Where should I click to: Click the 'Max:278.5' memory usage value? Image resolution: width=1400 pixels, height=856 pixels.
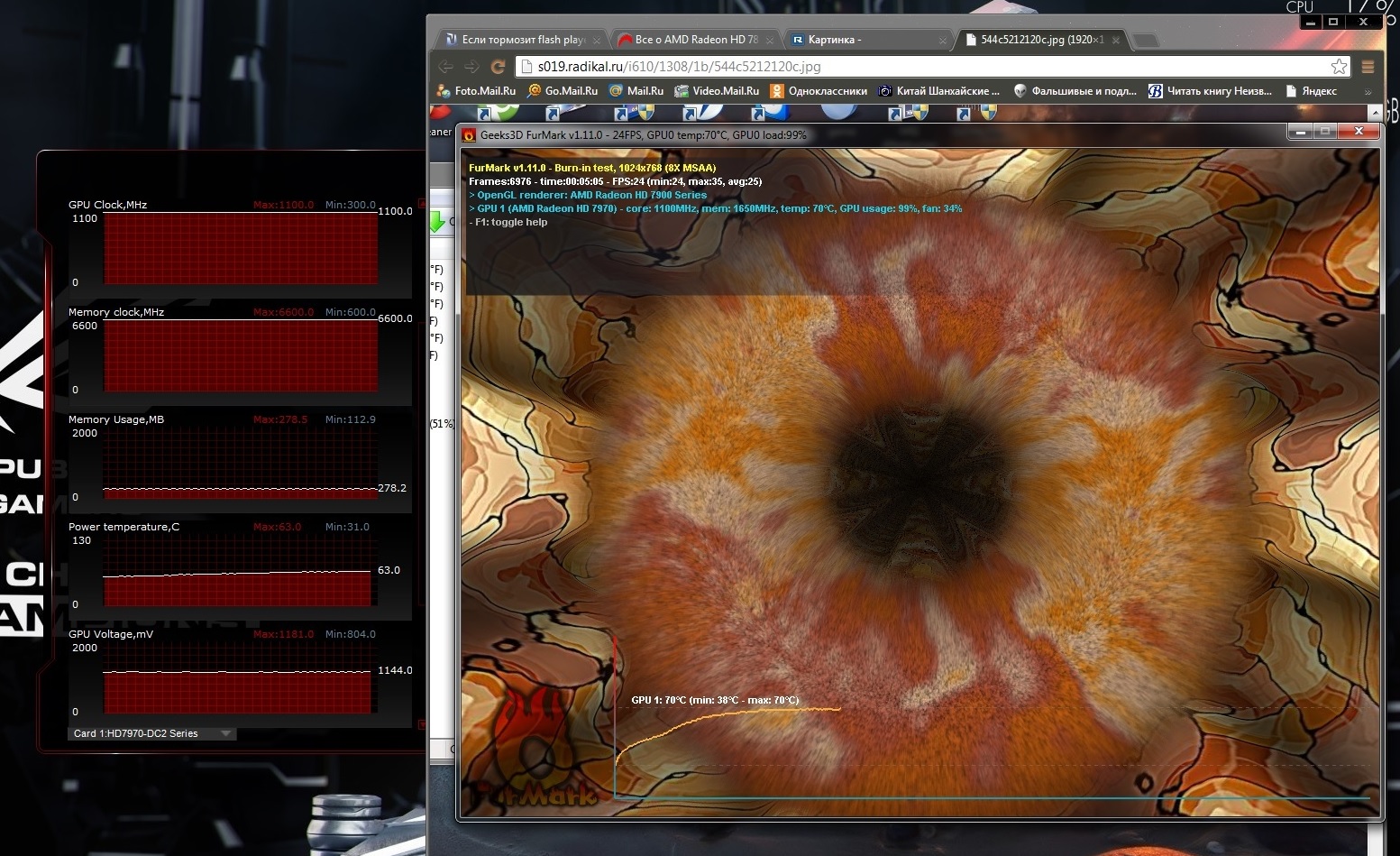click(x=280, y=419)
